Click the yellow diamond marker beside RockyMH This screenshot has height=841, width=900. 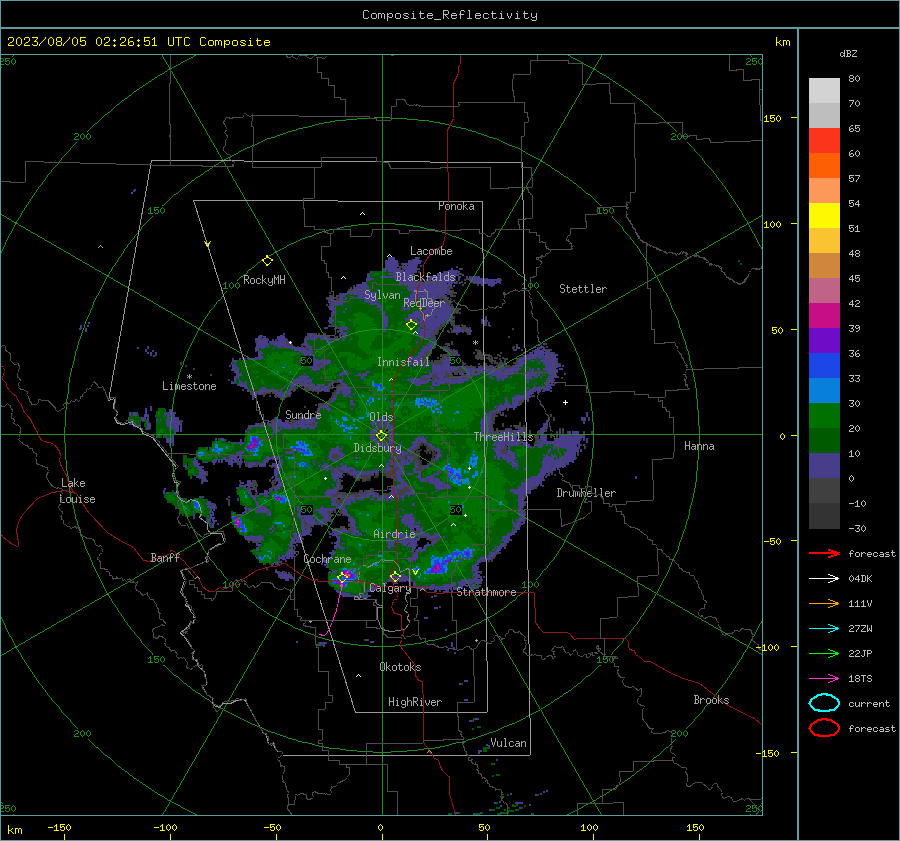click(267, 261)
